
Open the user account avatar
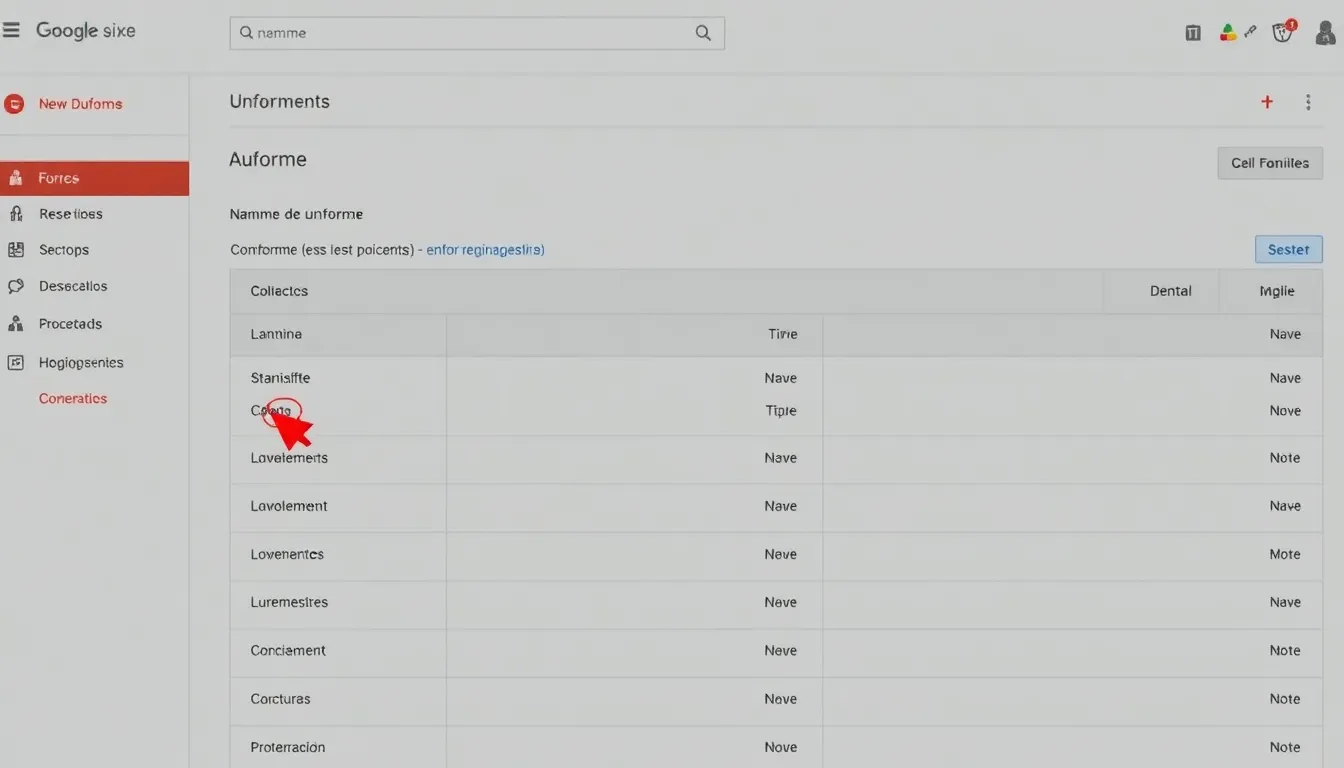[1326, 32]
